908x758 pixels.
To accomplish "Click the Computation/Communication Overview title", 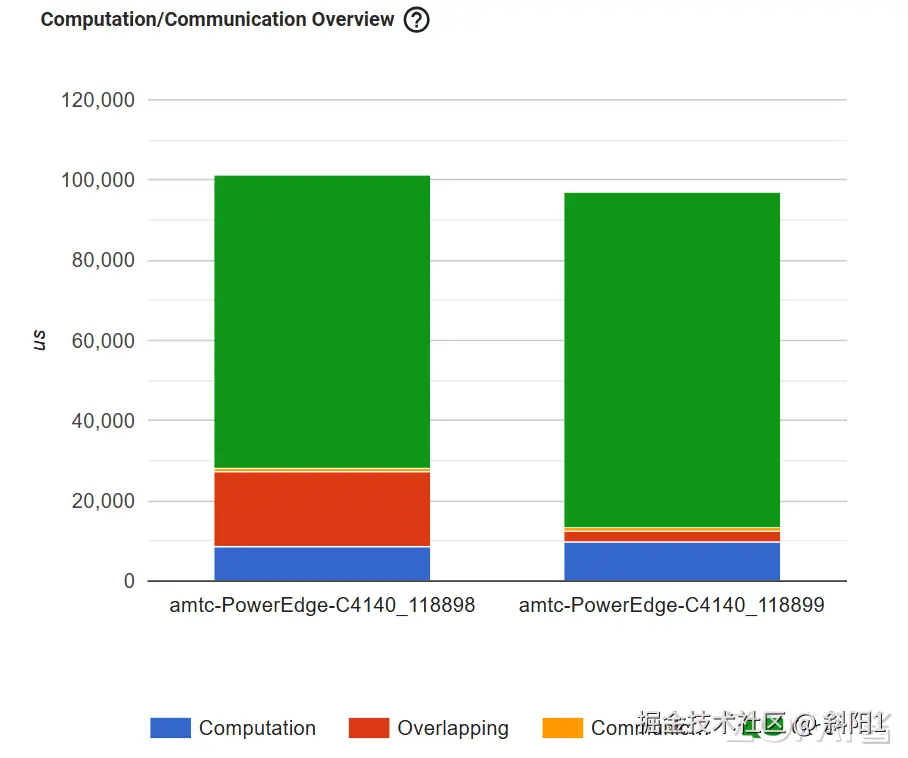I will click(217, 20).
